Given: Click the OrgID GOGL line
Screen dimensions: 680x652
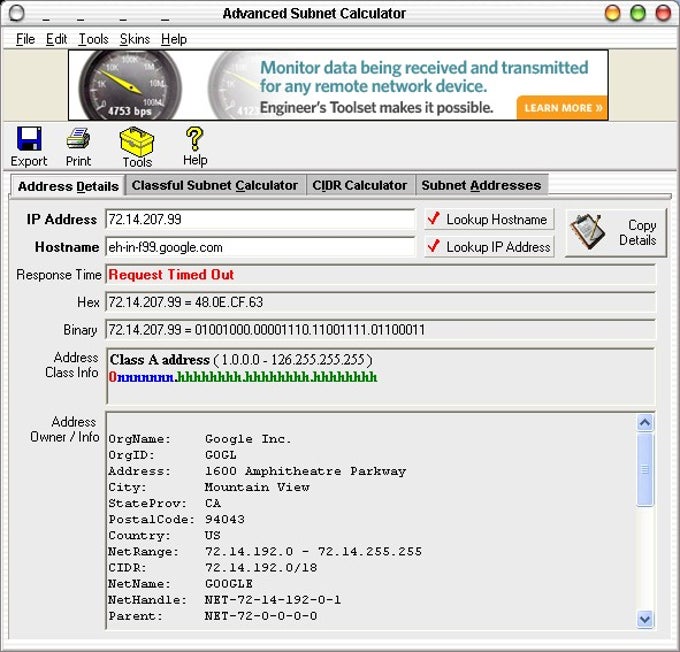Looking at the screenshot, I should point(172,455).
